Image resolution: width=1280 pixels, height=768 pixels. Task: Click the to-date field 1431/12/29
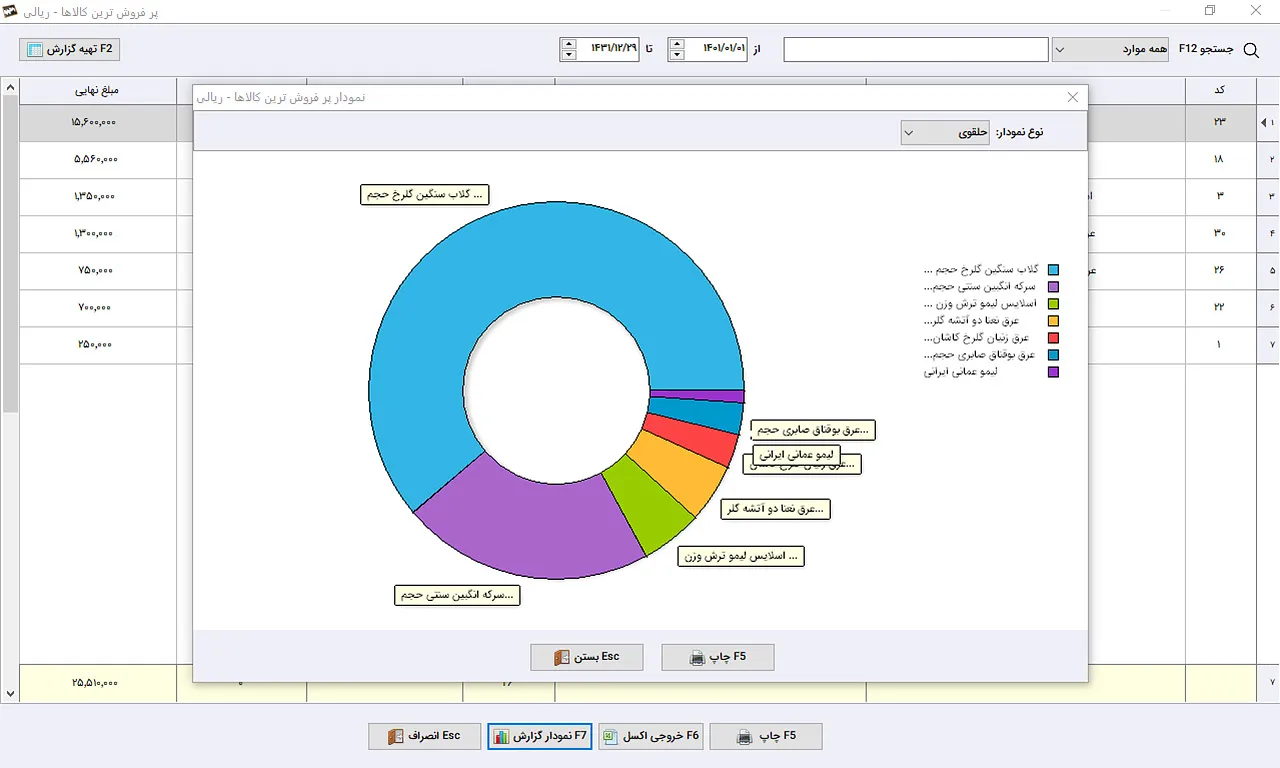[608, 49]
